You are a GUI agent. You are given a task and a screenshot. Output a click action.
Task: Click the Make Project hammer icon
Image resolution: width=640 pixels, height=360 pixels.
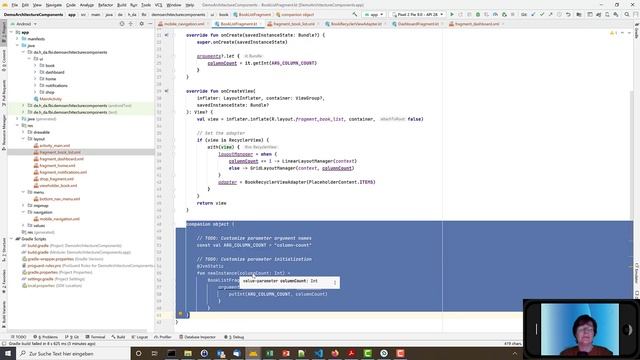(x=355, y=15)
